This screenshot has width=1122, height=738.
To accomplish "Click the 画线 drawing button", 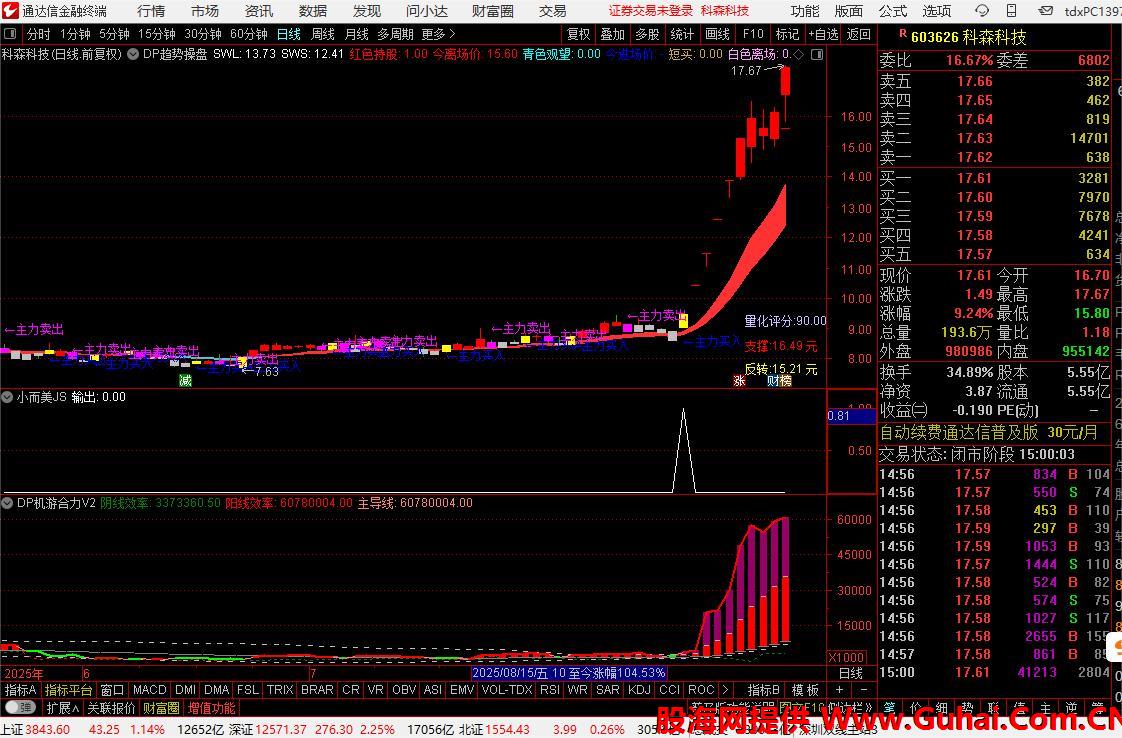I will [x=717, y=34].
